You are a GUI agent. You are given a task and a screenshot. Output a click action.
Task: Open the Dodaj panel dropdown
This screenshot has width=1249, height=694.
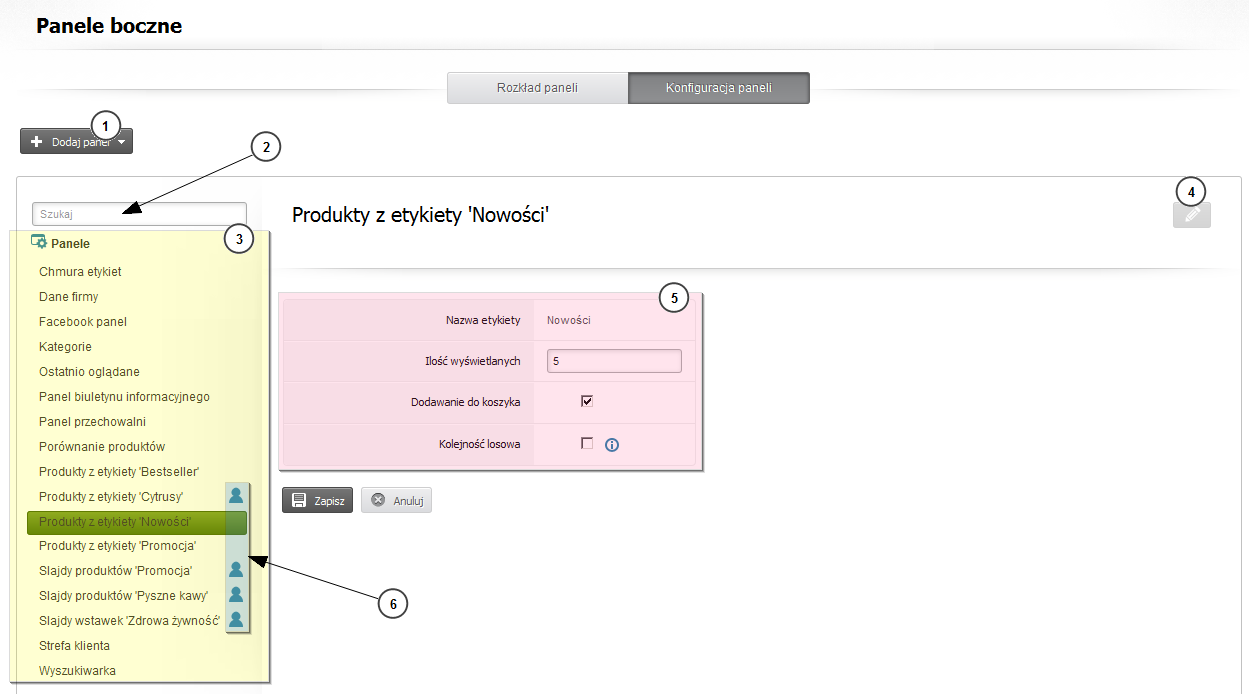point(76,142)
